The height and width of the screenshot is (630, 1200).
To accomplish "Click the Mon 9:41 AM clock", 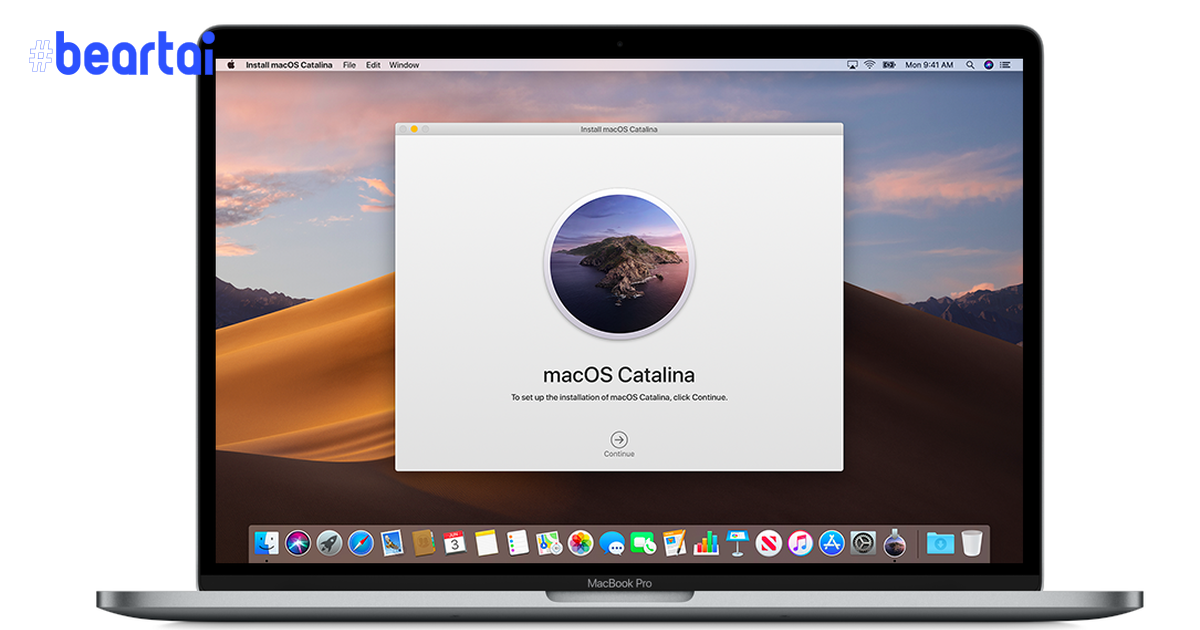I will pyautogui.click(x=927, y=64).
